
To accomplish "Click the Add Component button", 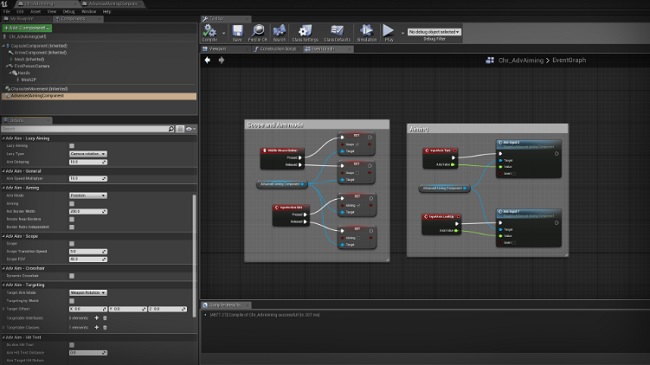I will [x=27, y=28].
